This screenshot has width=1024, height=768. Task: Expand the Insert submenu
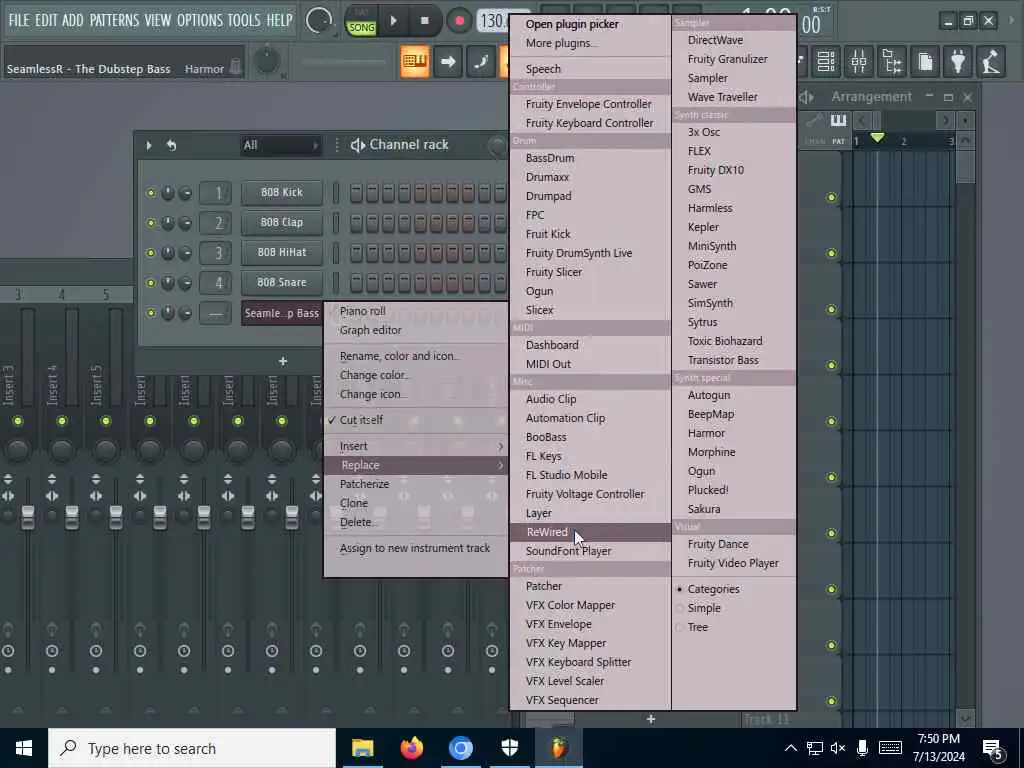416,447
